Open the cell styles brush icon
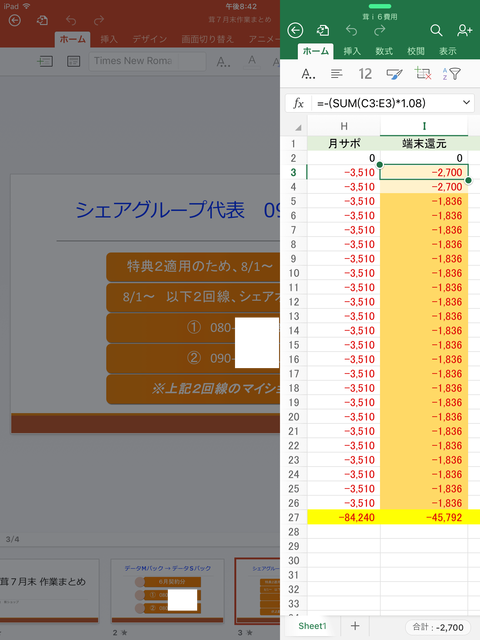Screen dimensions: 480x640 (394, 74)
